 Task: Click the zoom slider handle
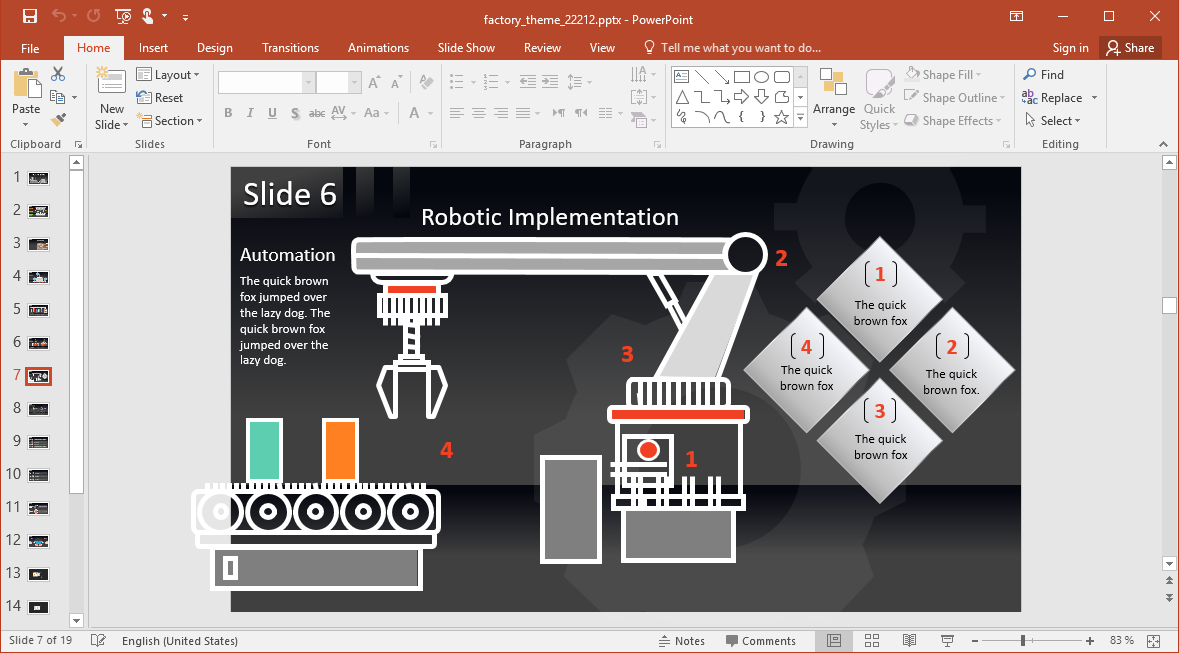coord(1023,640)
